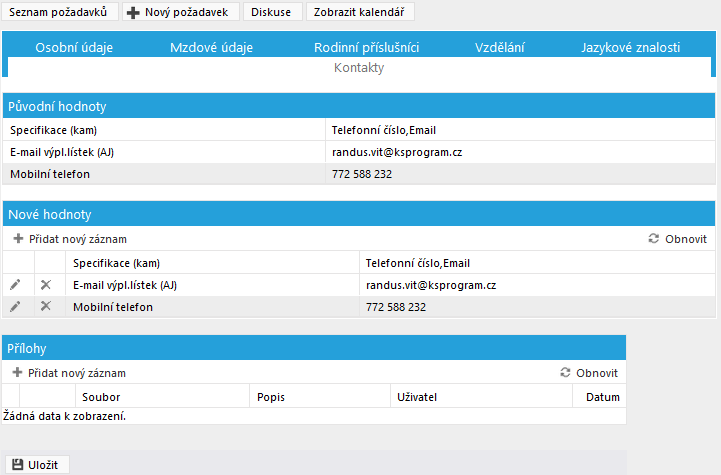
Task: Select Přílohy section header
Action: 314,349
